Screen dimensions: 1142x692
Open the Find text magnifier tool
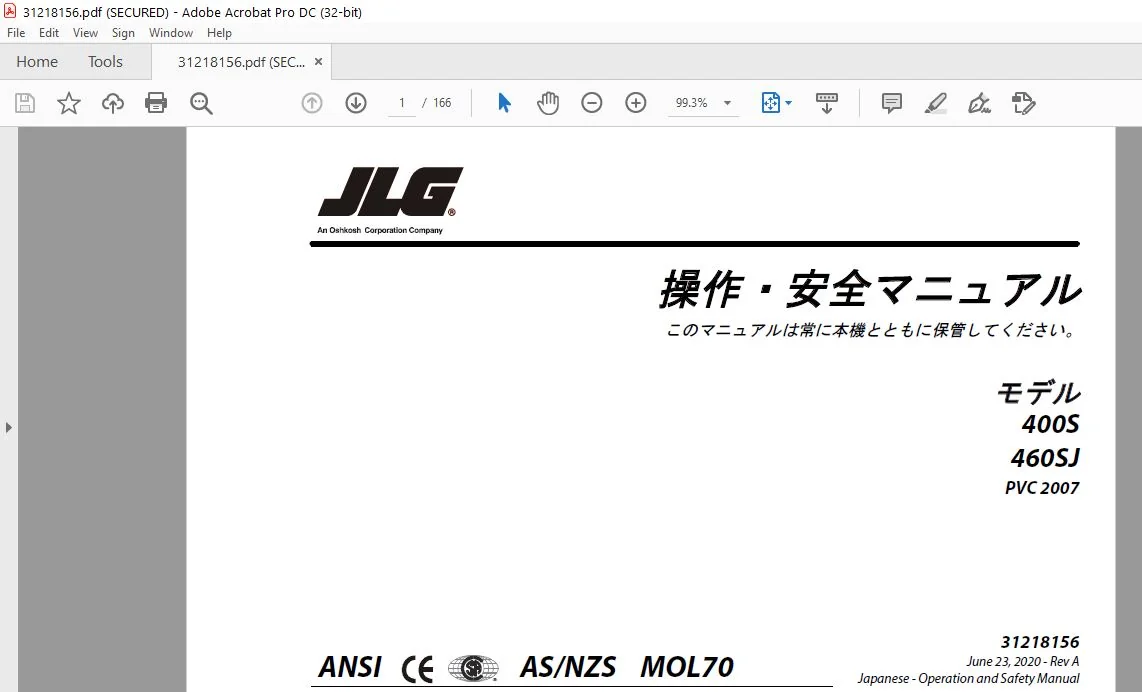(x=201, y=103)
